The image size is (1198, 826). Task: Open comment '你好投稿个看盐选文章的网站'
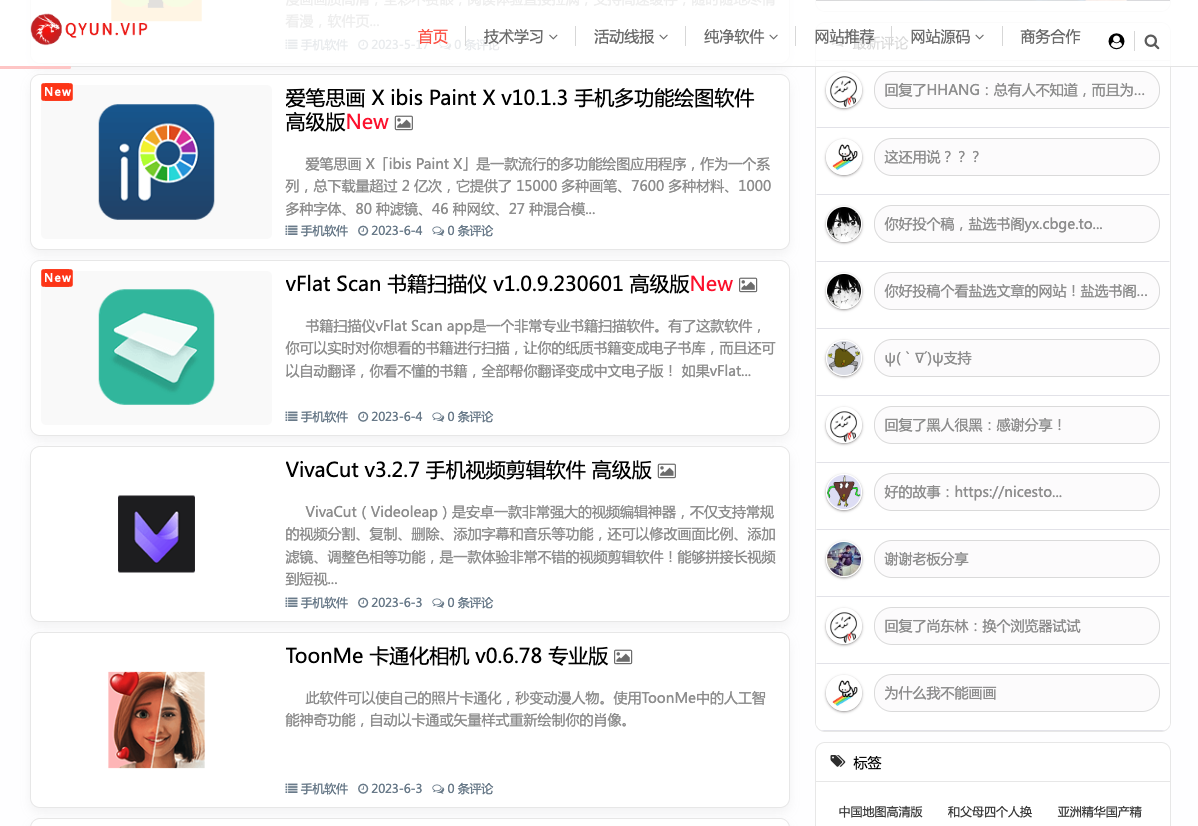pos(1017,291)
